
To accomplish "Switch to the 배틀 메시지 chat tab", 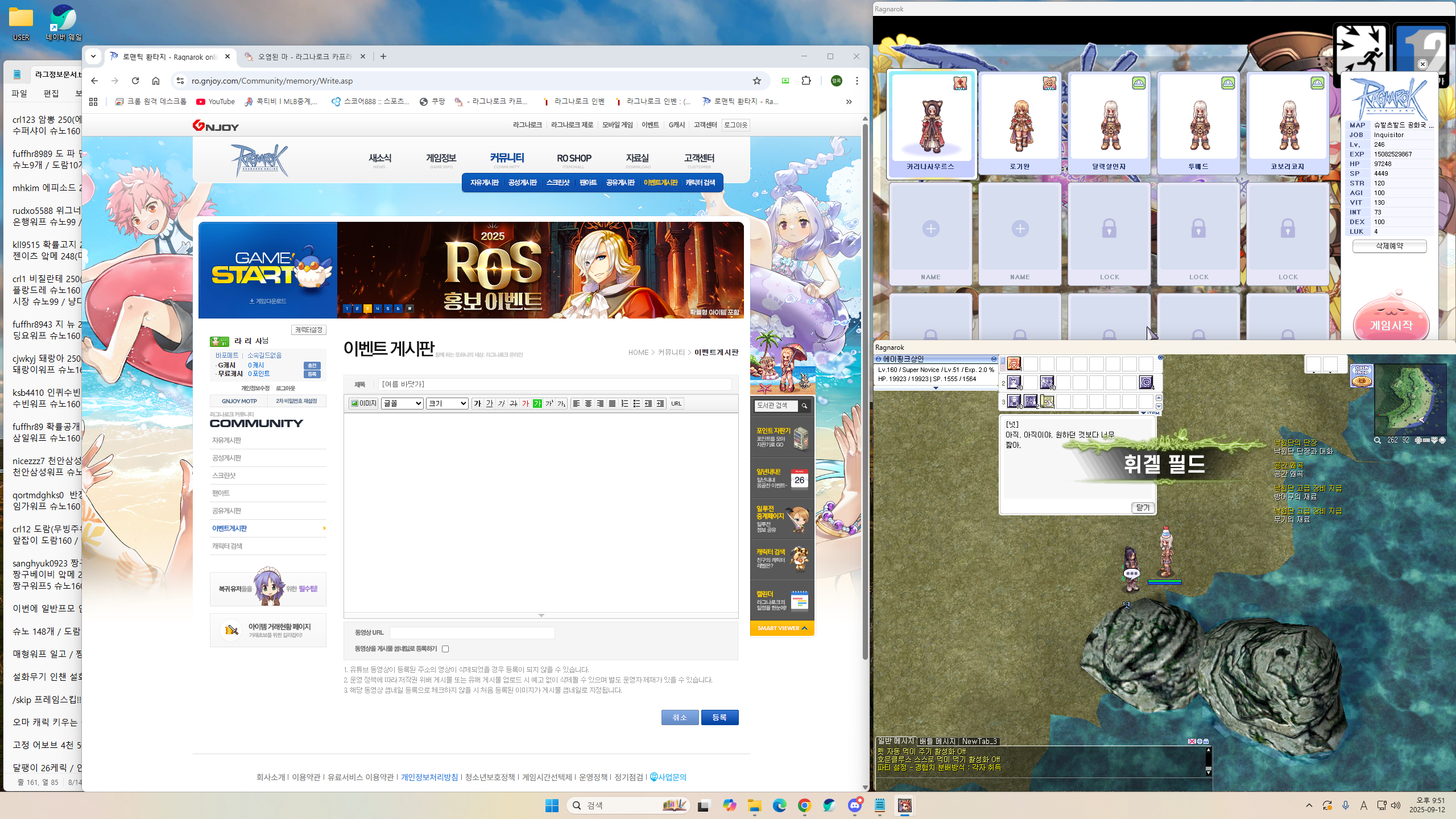I will click(x=937, y=741).
